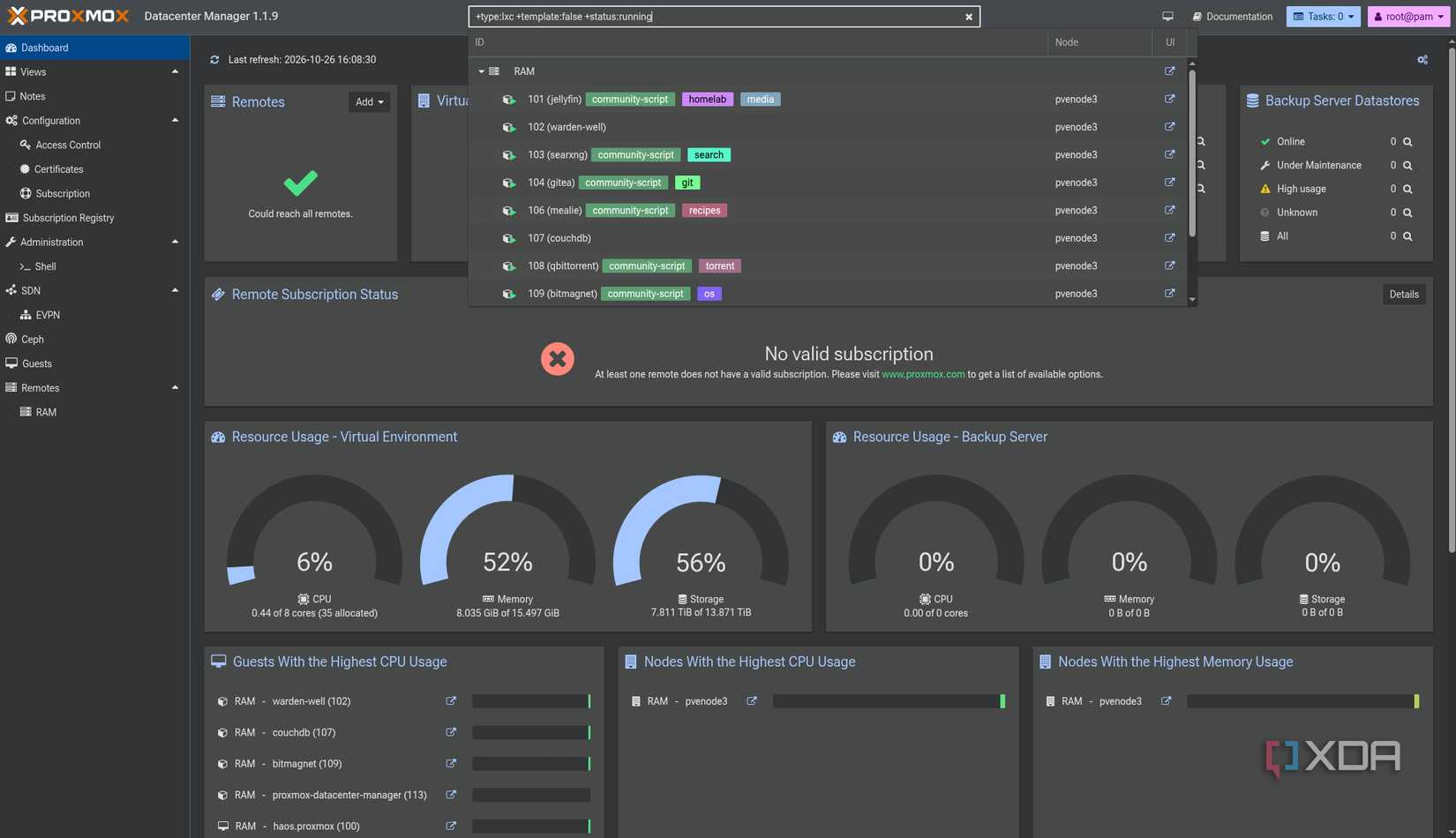Select the 108 (qbittorrent) result row
Viewport: 1456px width, 838px height.
coord(828,266)
